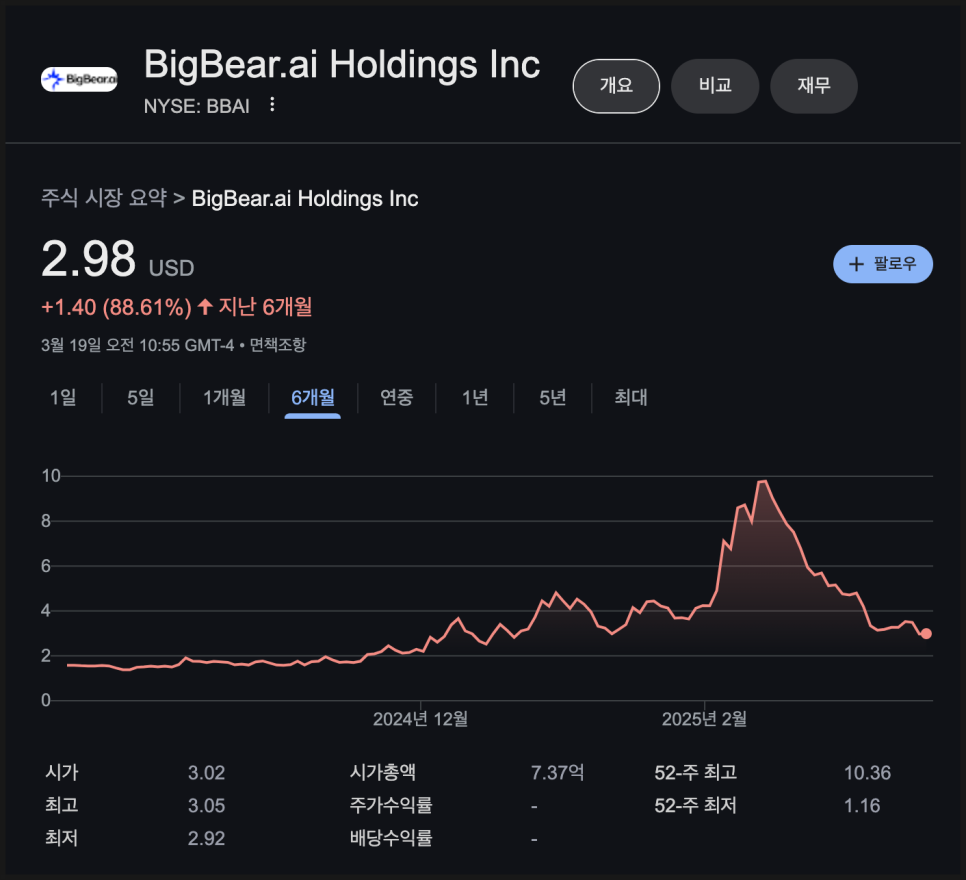966x880 pixels.
Task: Click the NYSE: BBAI ticker text
Action: [x=197, y=107]
